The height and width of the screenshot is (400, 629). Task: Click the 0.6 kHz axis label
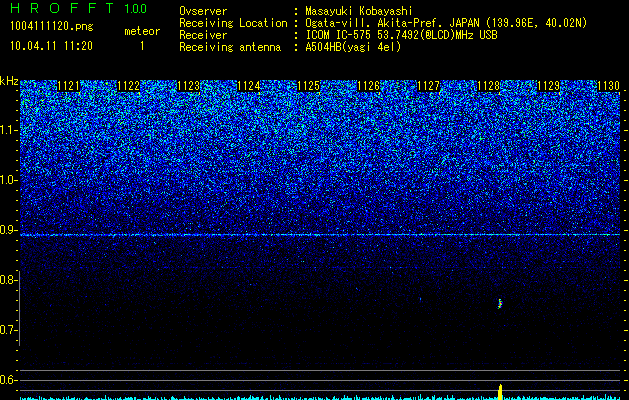(x=8, y=380)
